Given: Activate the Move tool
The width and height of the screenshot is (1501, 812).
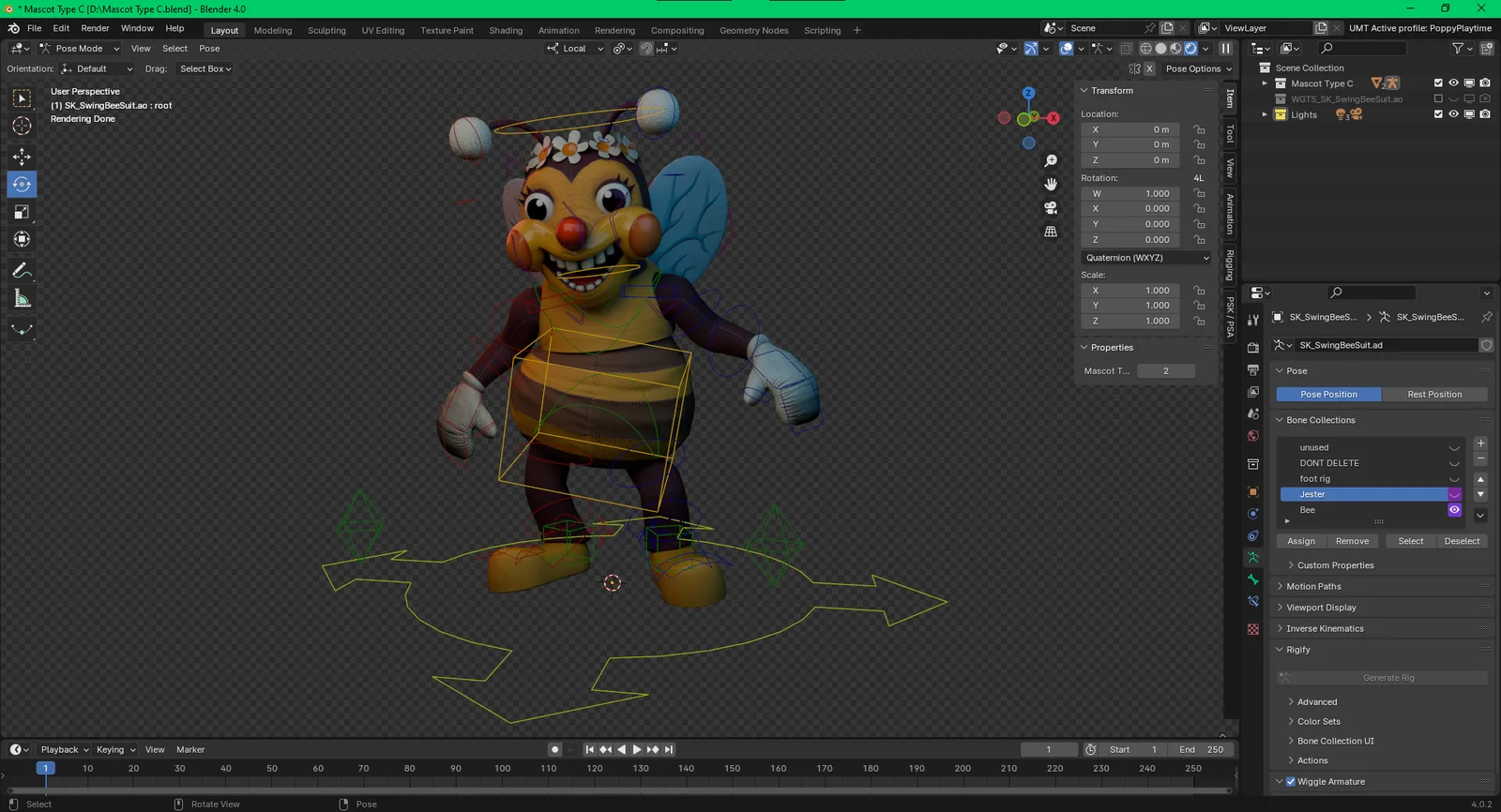Looking at the screenshot, I should [x=22, y=157].
